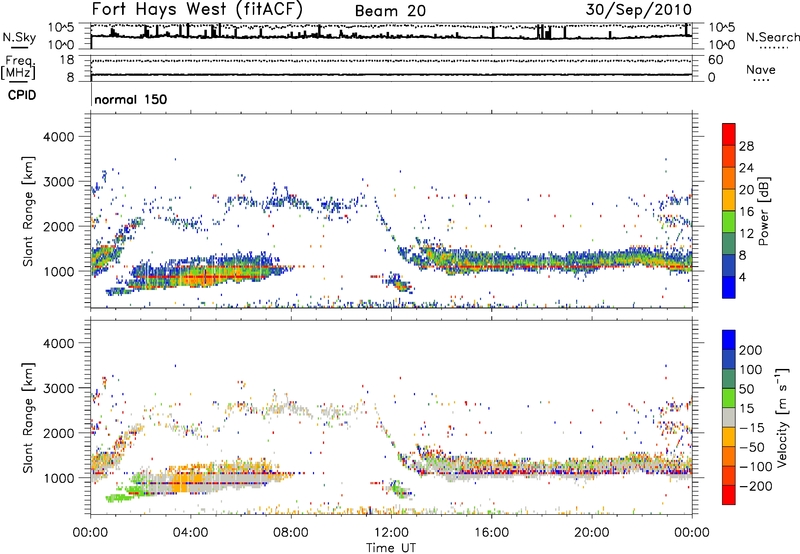Click the 'Slant Range [km]' label of velocity plot

(x=28, y=418)
